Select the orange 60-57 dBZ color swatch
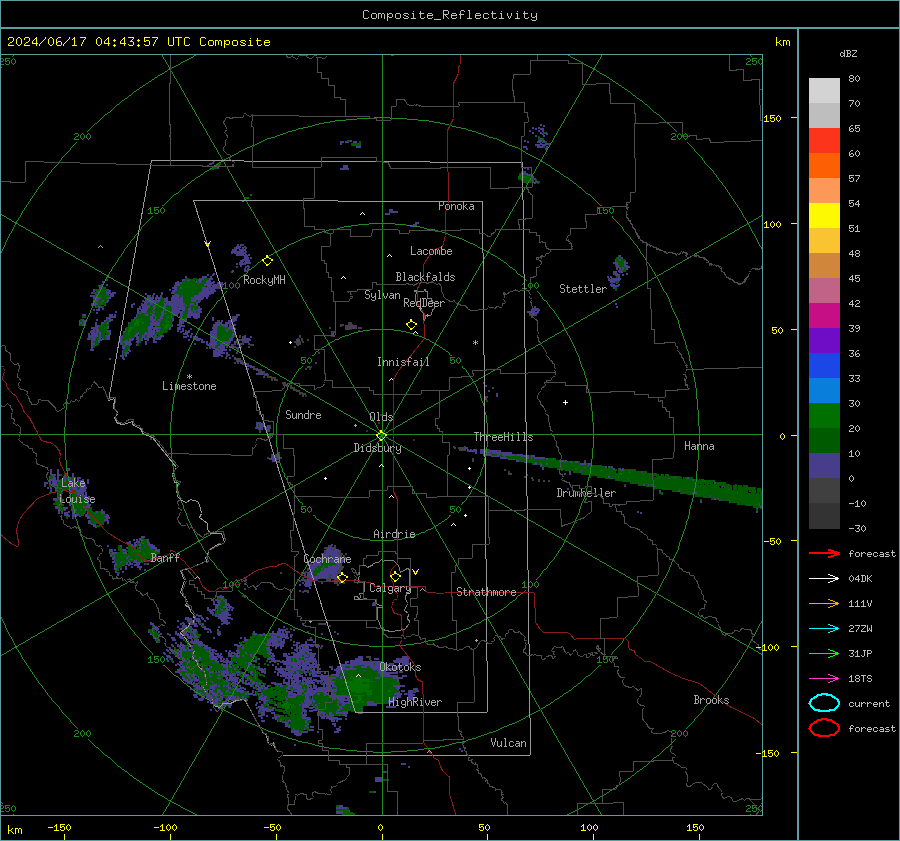This screenshot has height=841, width=900. click(824, 165)
